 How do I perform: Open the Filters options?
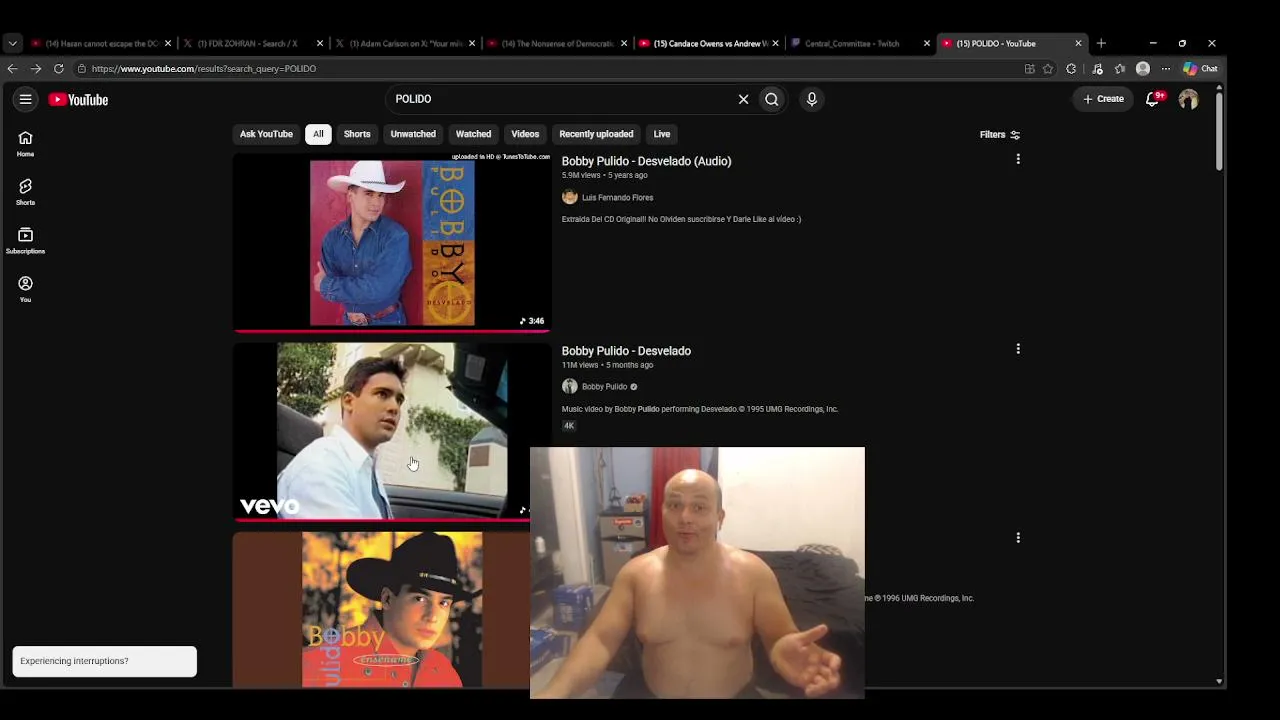tap(1000, 134)
